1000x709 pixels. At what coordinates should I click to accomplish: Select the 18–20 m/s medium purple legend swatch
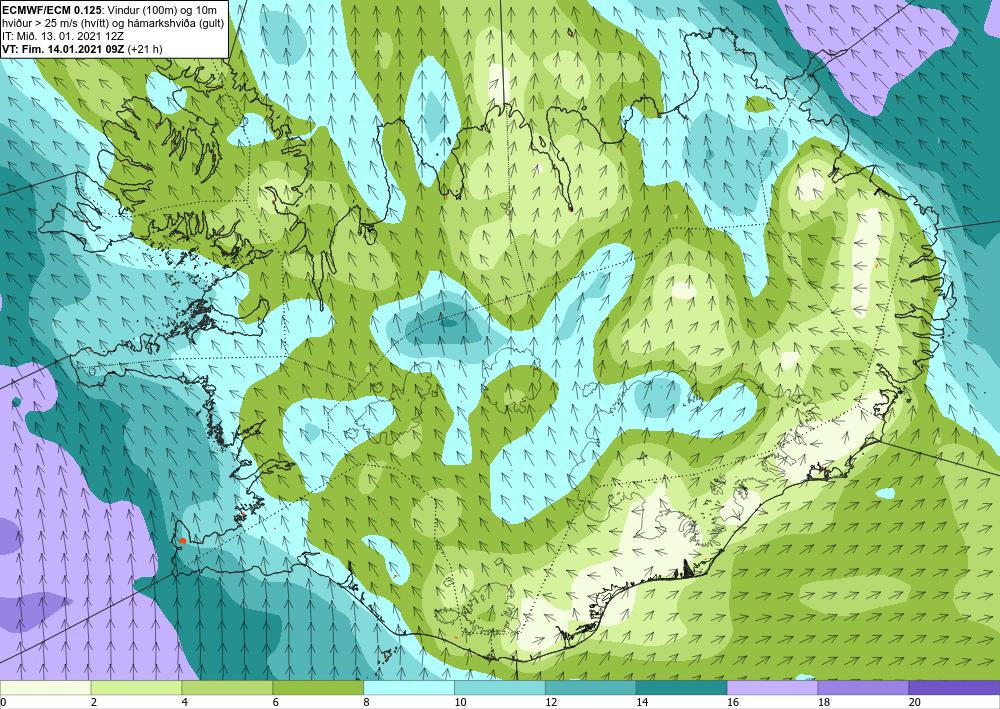point(863,688)
